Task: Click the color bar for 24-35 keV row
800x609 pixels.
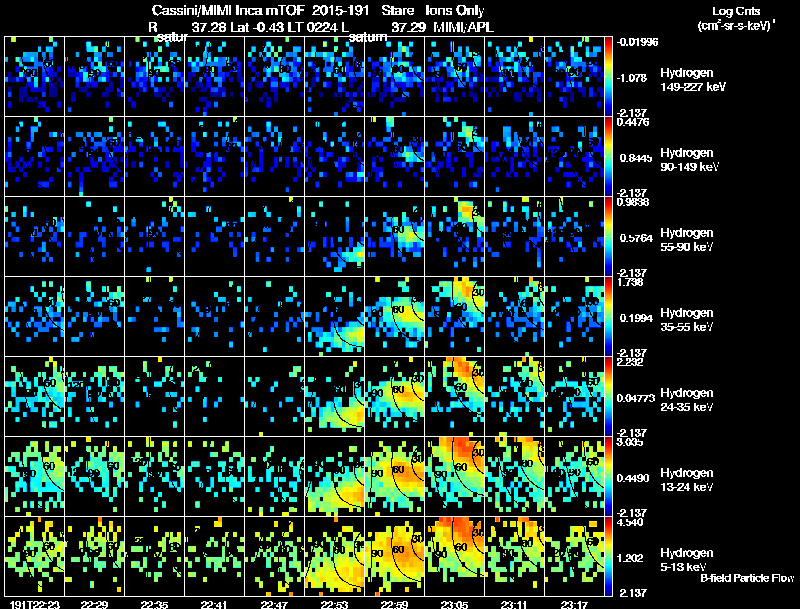Action: [x=608, y=396]
